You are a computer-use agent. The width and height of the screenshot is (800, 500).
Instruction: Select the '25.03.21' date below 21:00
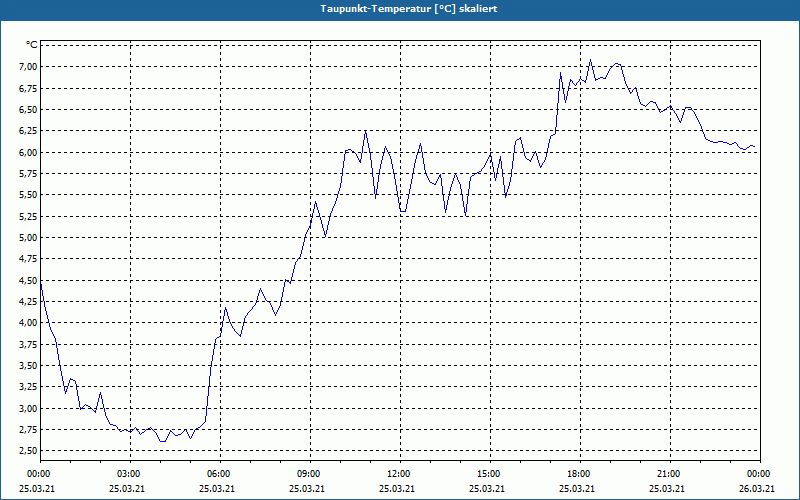667,488
